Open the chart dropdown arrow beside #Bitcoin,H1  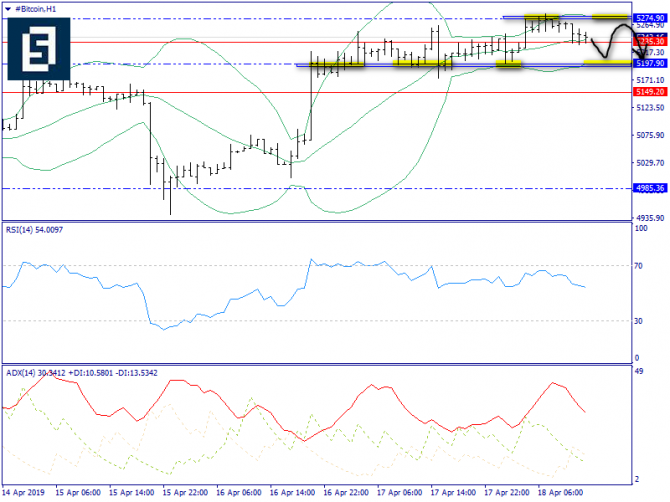coord(9,9)
